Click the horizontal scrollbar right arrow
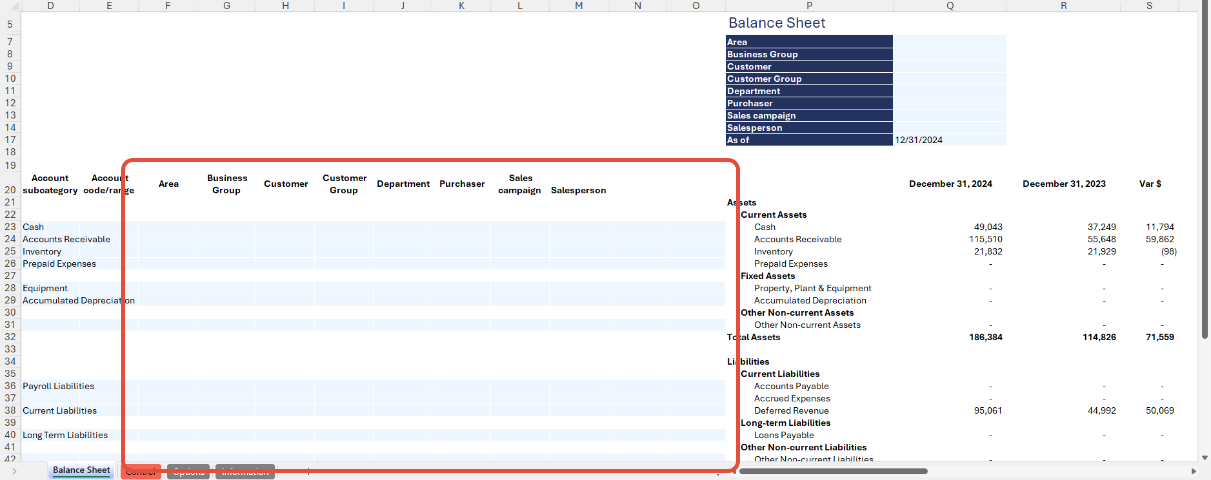The width and height of the screenshot is (1211, 480). [1193, 471]
